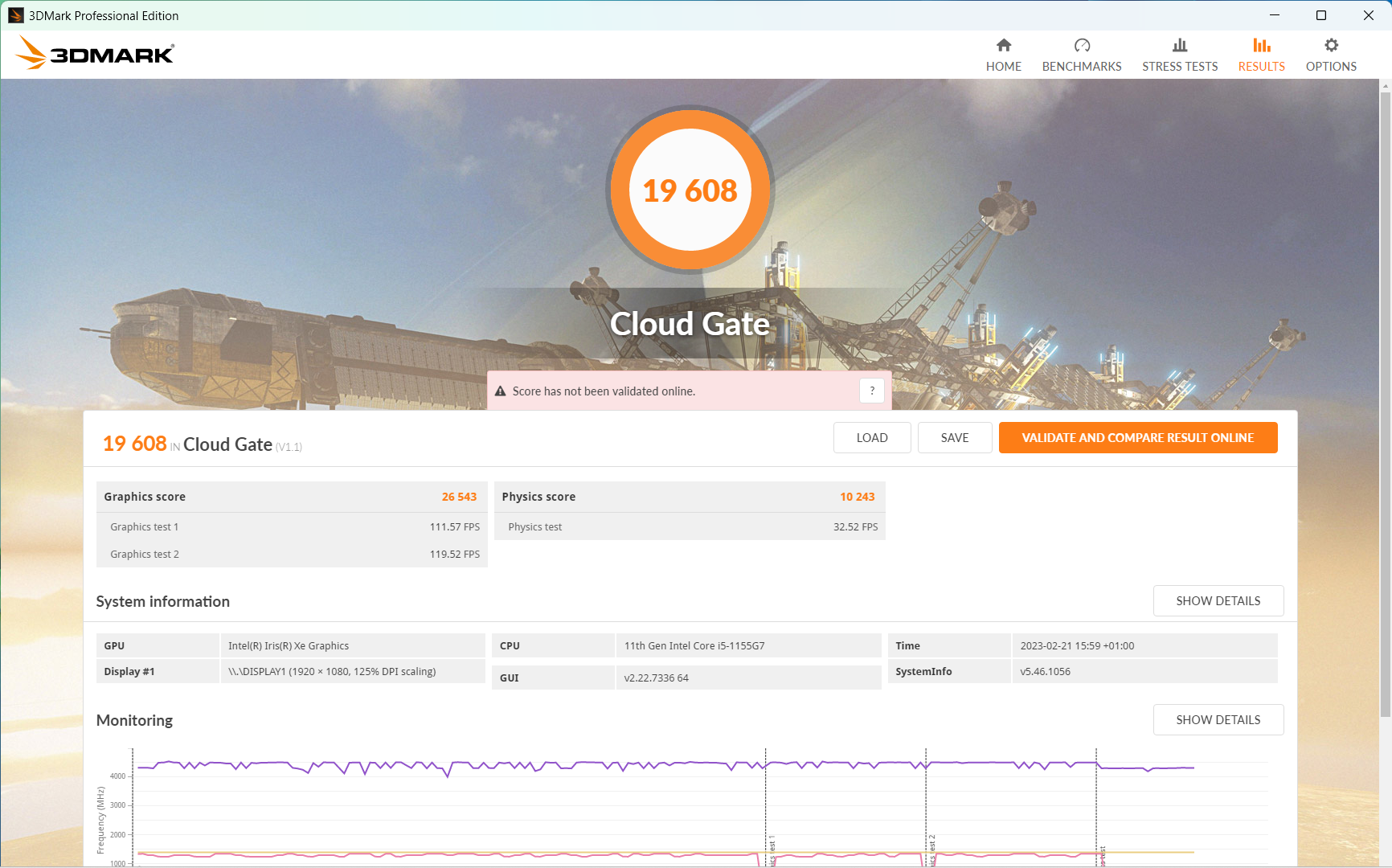Image resolution: width=1392 pixels, height=868 pixels.
Task: Go to the STRESS TESTS tab label
Action: [x=1179, y=67]
